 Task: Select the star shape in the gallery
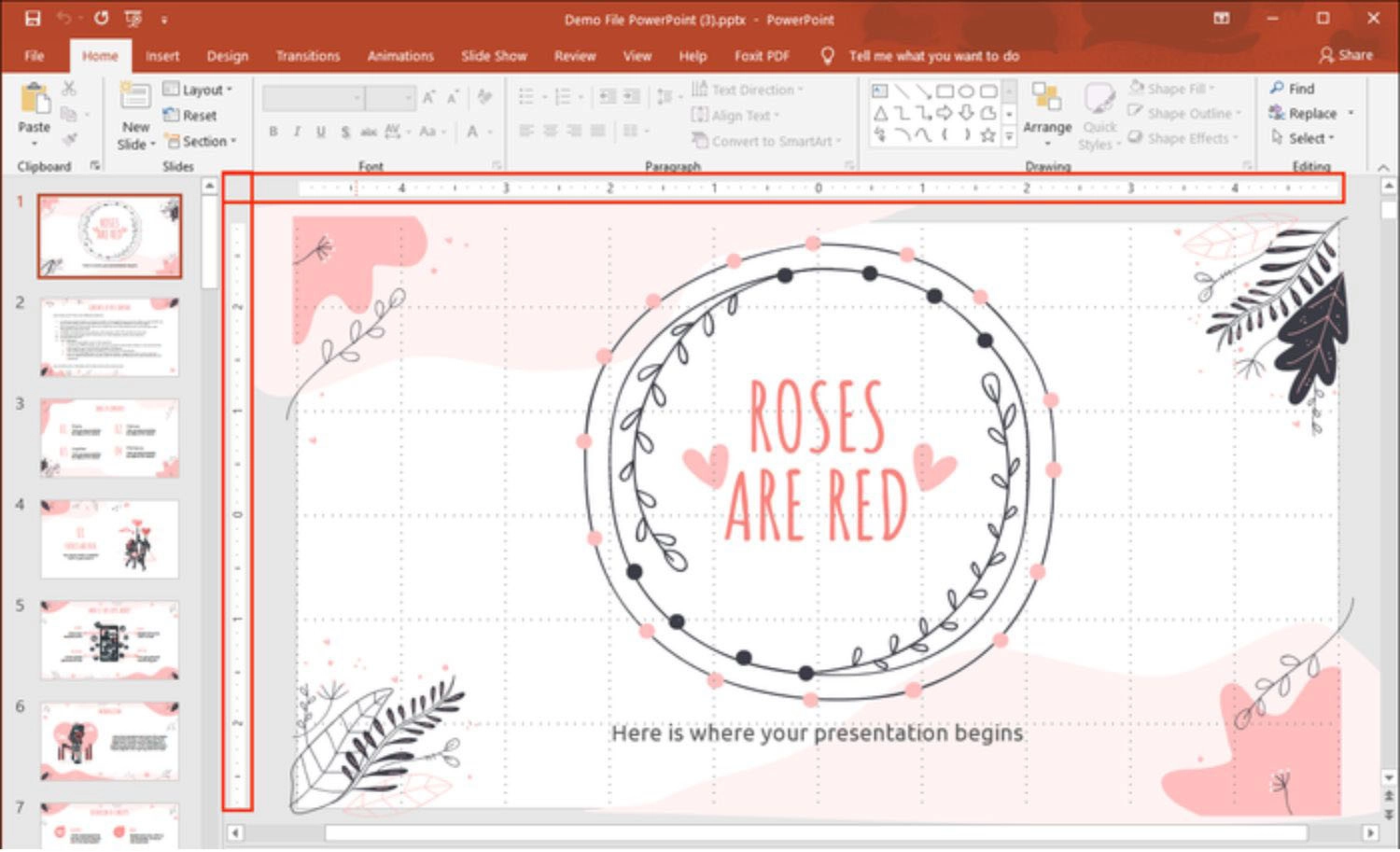pyautogui.click(x=987, y=136)
